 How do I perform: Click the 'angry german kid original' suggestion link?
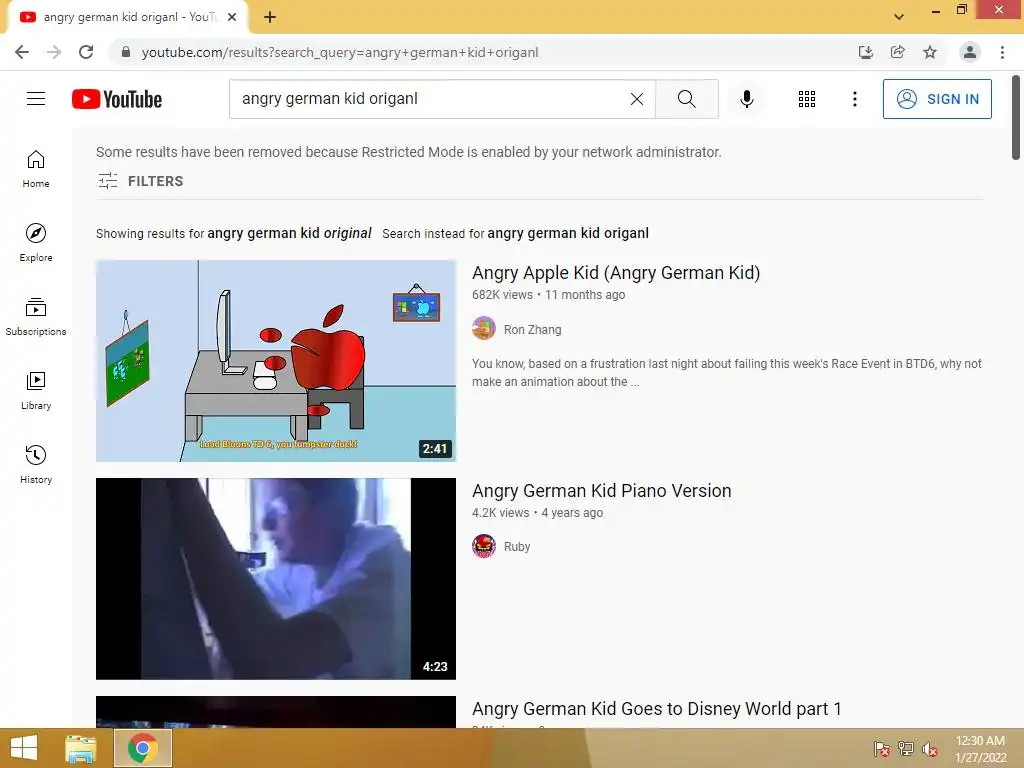[x=289, y=233]
